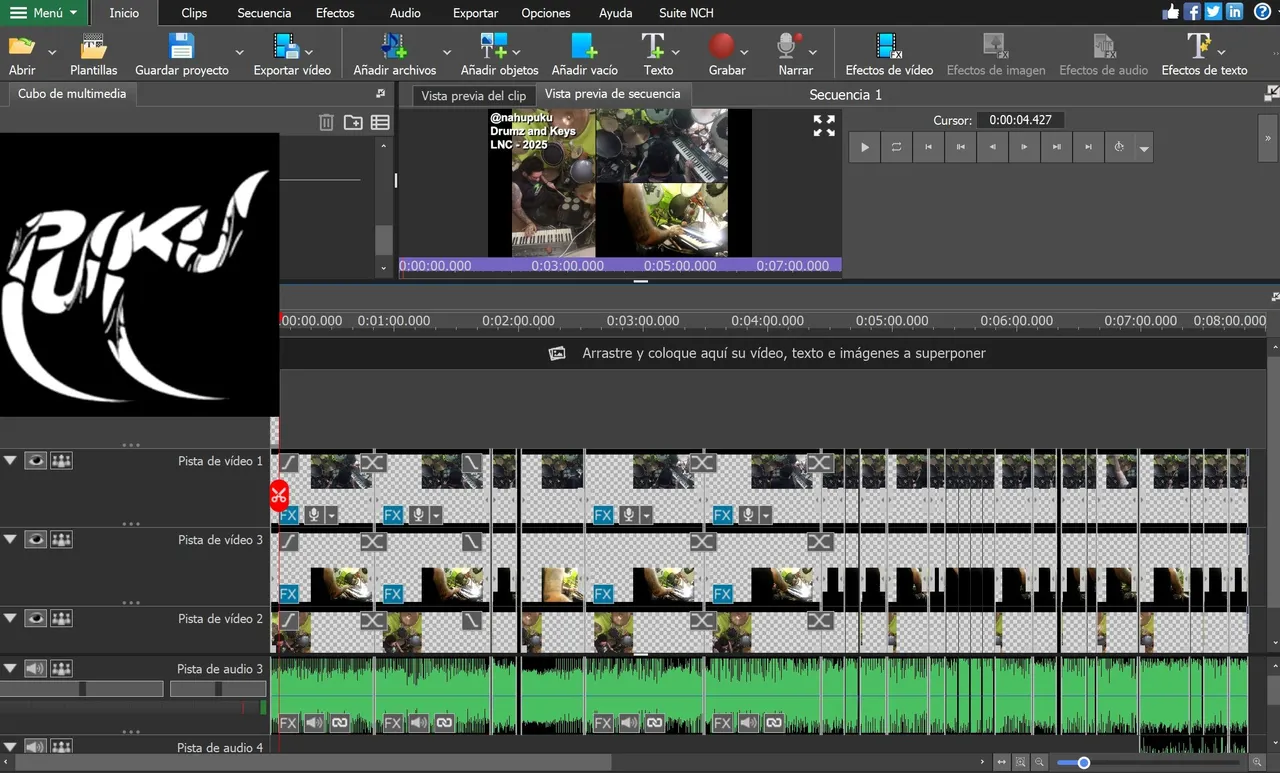Delete selected item with media bin trash icon

pos(326,122)
